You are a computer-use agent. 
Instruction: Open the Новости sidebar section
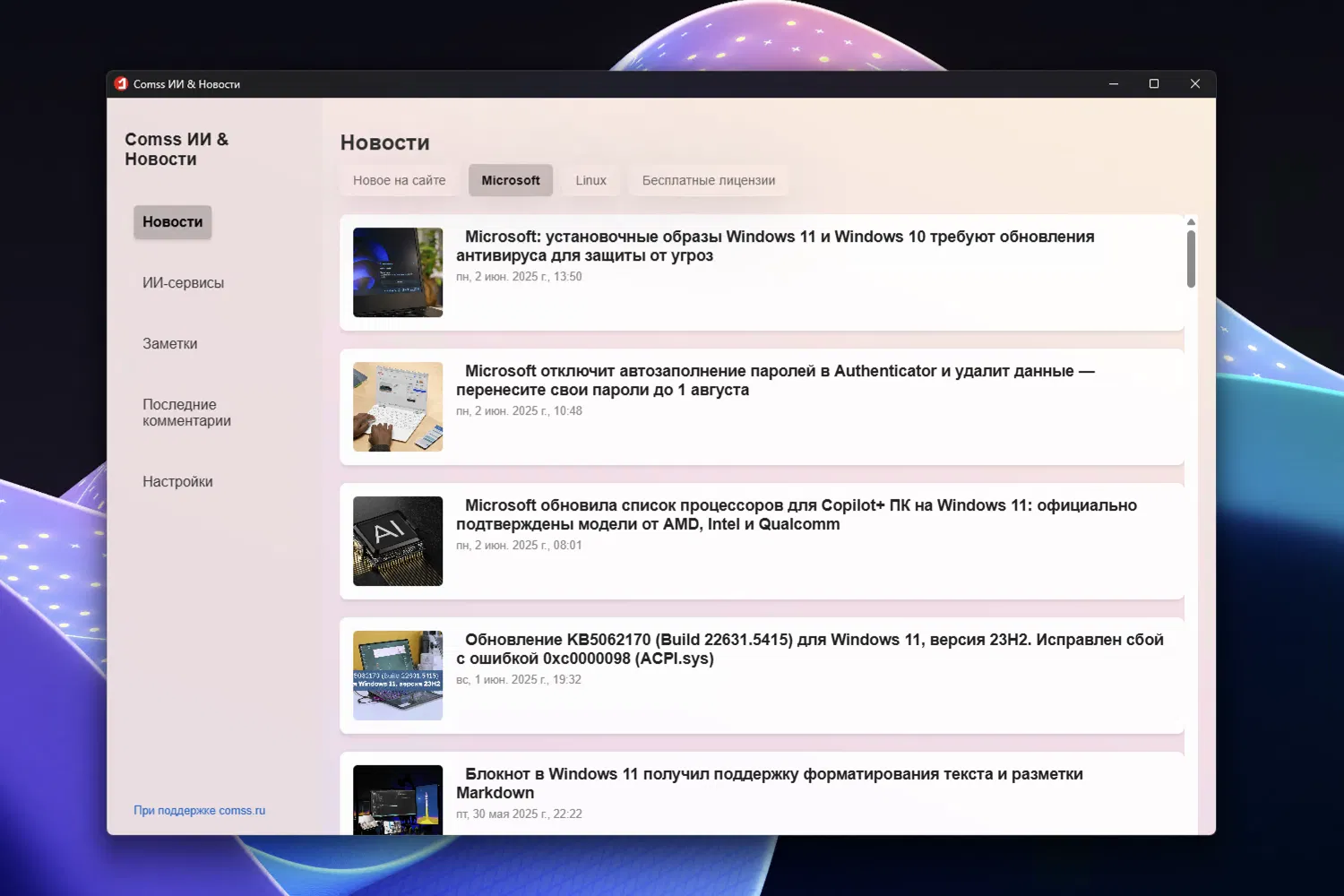coord(173,222)
